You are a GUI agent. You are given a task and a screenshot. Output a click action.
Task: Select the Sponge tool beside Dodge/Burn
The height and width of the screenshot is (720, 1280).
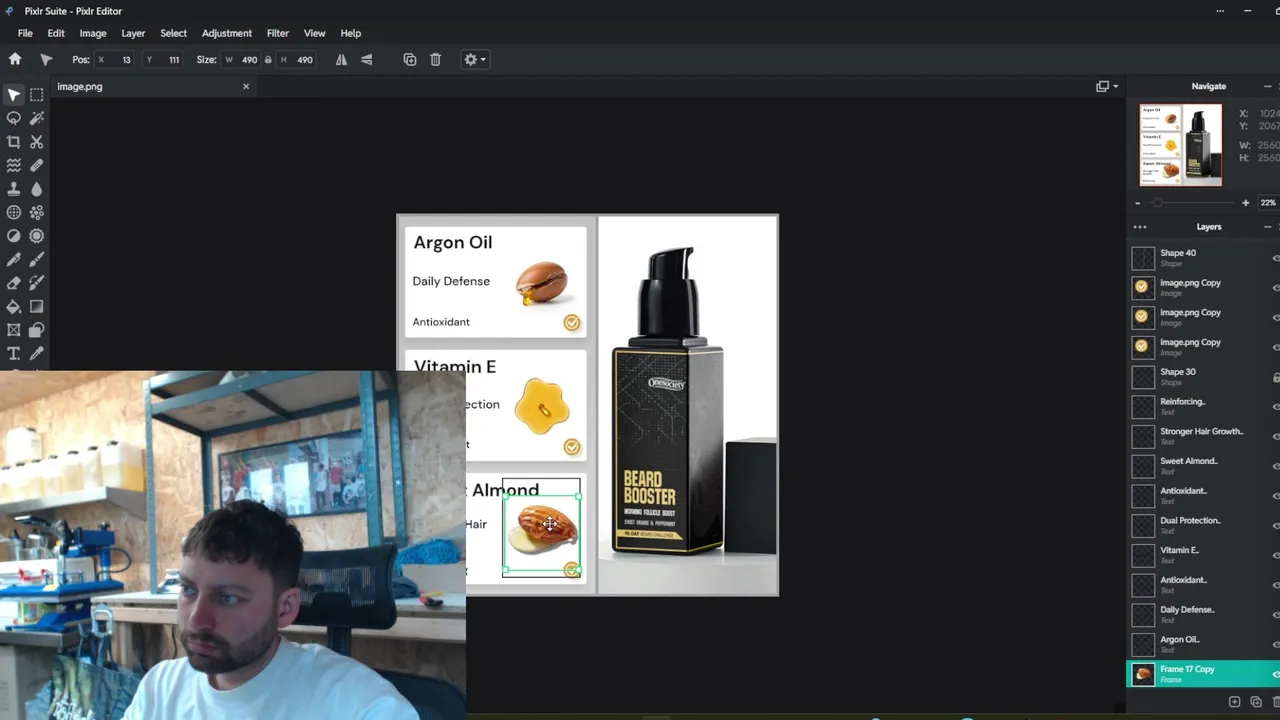click(x=37, y=236)
